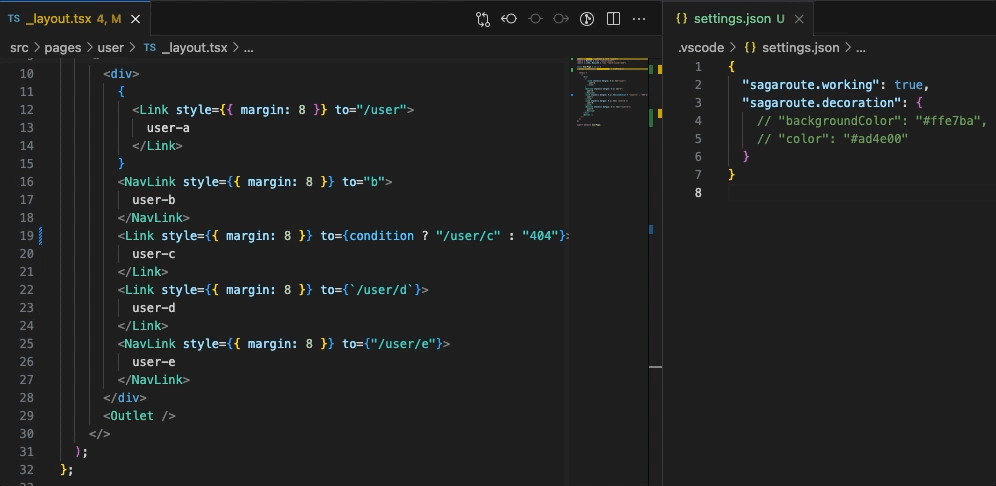Place cursor on user-e text

(x=154, y=361)
